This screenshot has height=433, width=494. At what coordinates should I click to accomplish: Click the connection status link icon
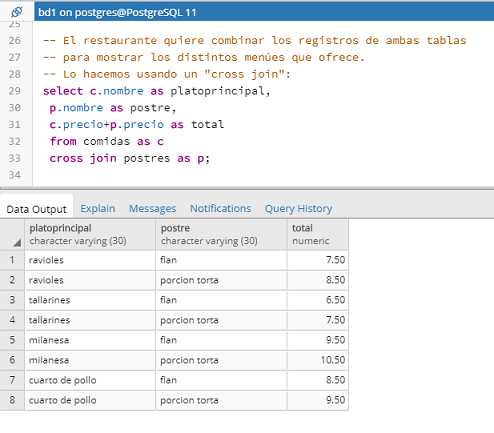17,12
